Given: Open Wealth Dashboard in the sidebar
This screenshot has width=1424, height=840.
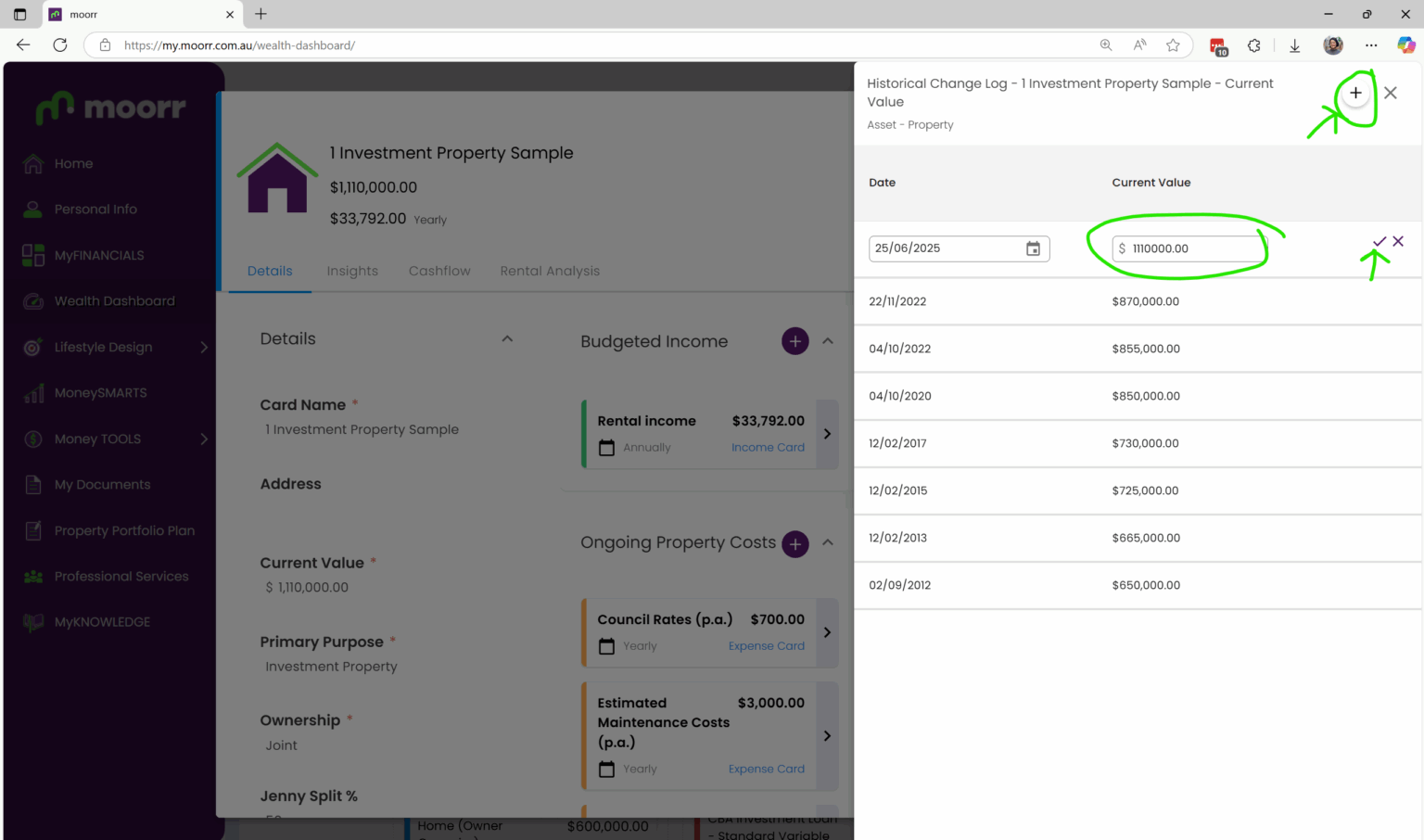Looking at the screenshot, I should coord(114,301).
